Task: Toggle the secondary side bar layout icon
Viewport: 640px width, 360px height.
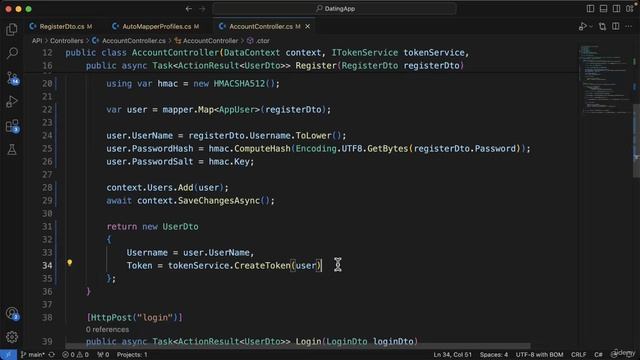Action: [x=616, y=9]
